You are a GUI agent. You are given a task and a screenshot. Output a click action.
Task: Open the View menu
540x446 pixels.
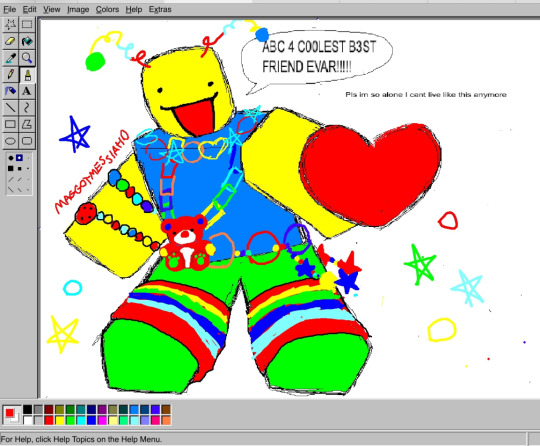pos(52,10)
